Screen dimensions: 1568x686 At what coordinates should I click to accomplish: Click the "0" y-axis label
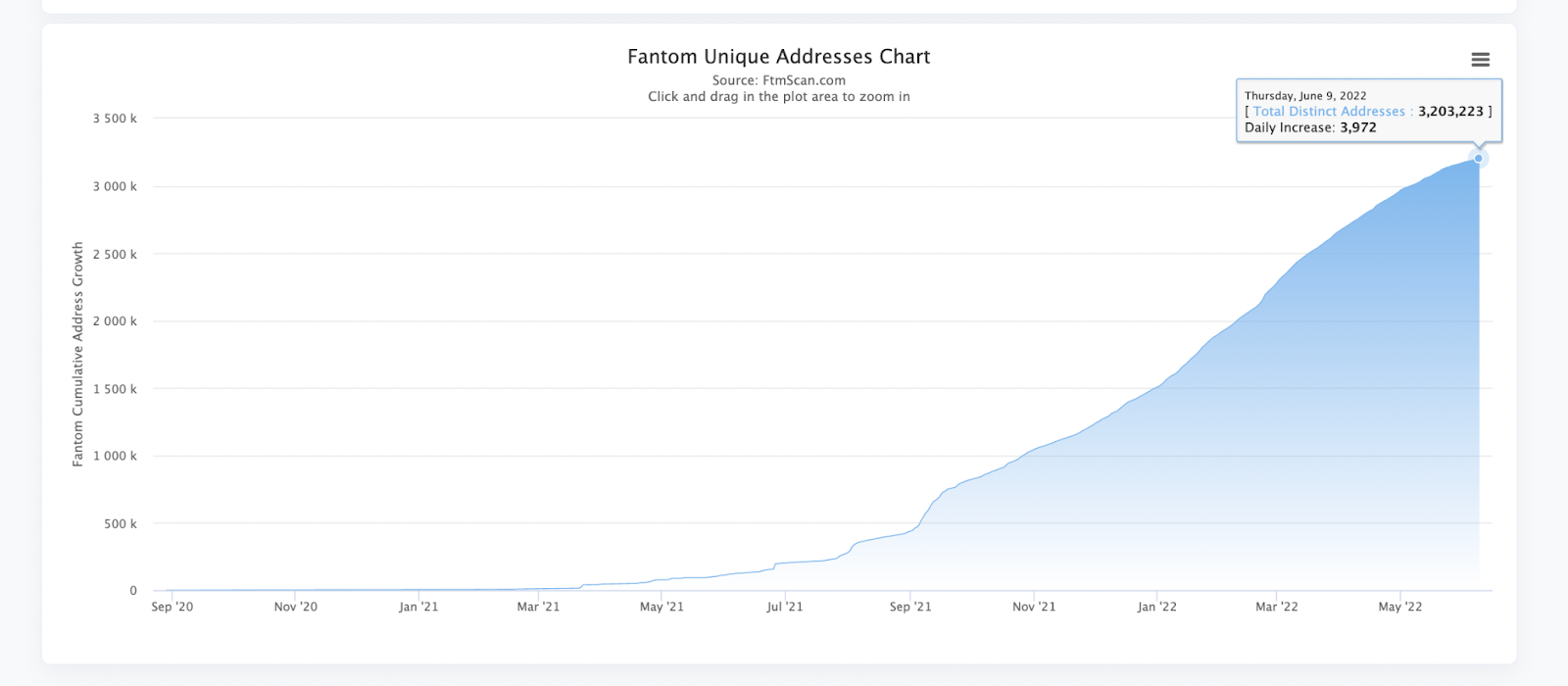133,591
